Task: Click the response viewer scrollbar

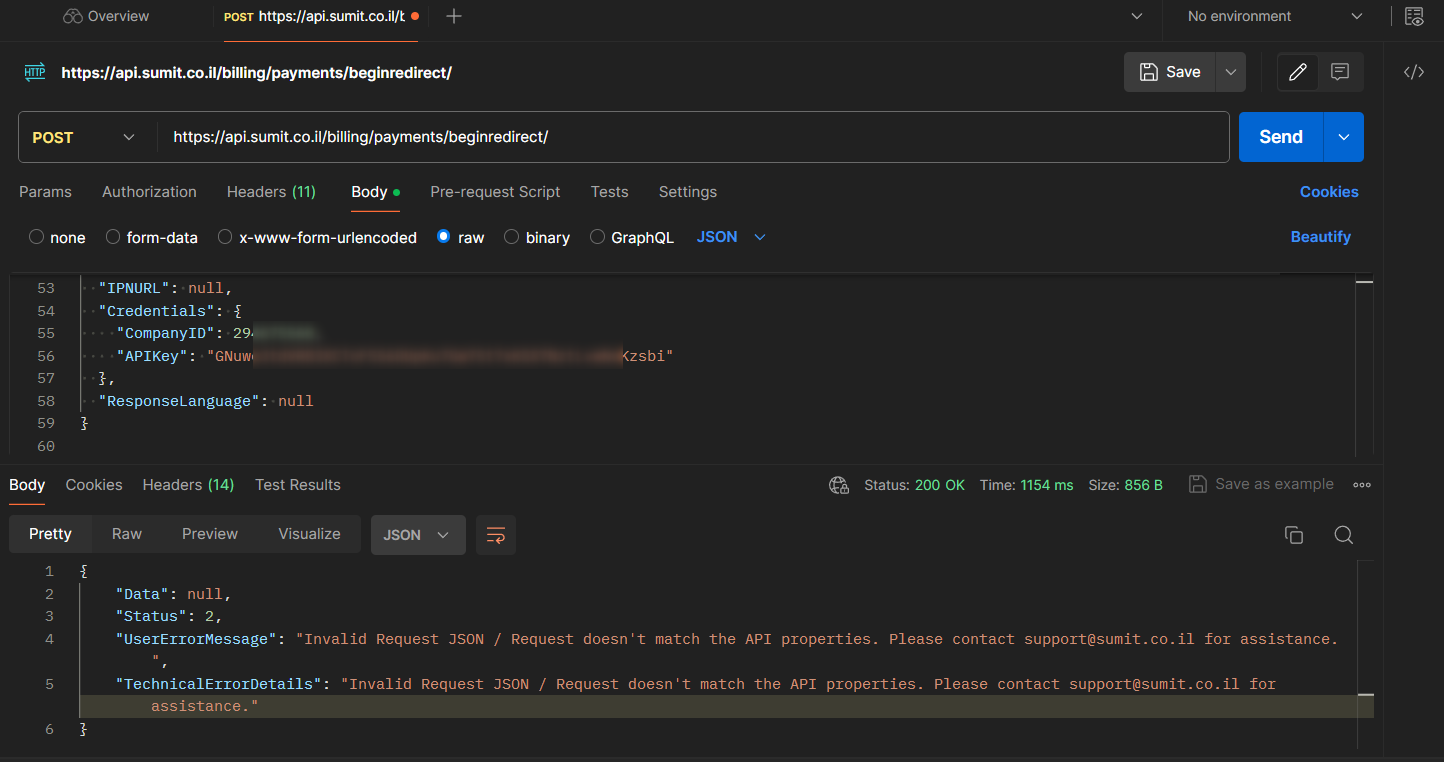Action: click(1365, 655)
